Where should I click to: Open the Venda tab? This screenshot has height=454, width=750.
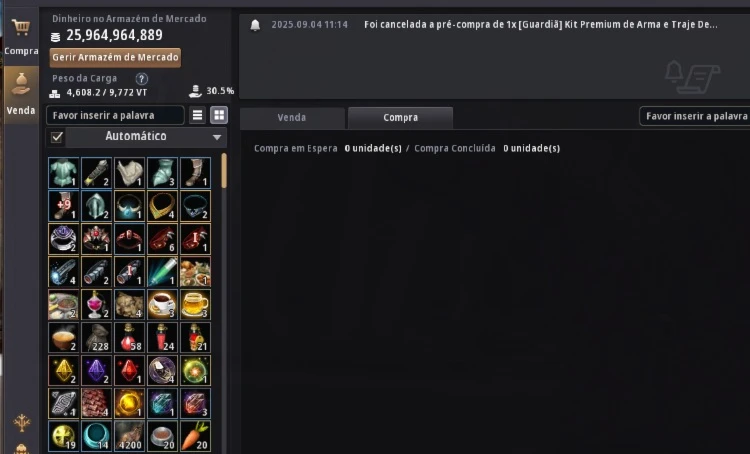click(292, 118)
